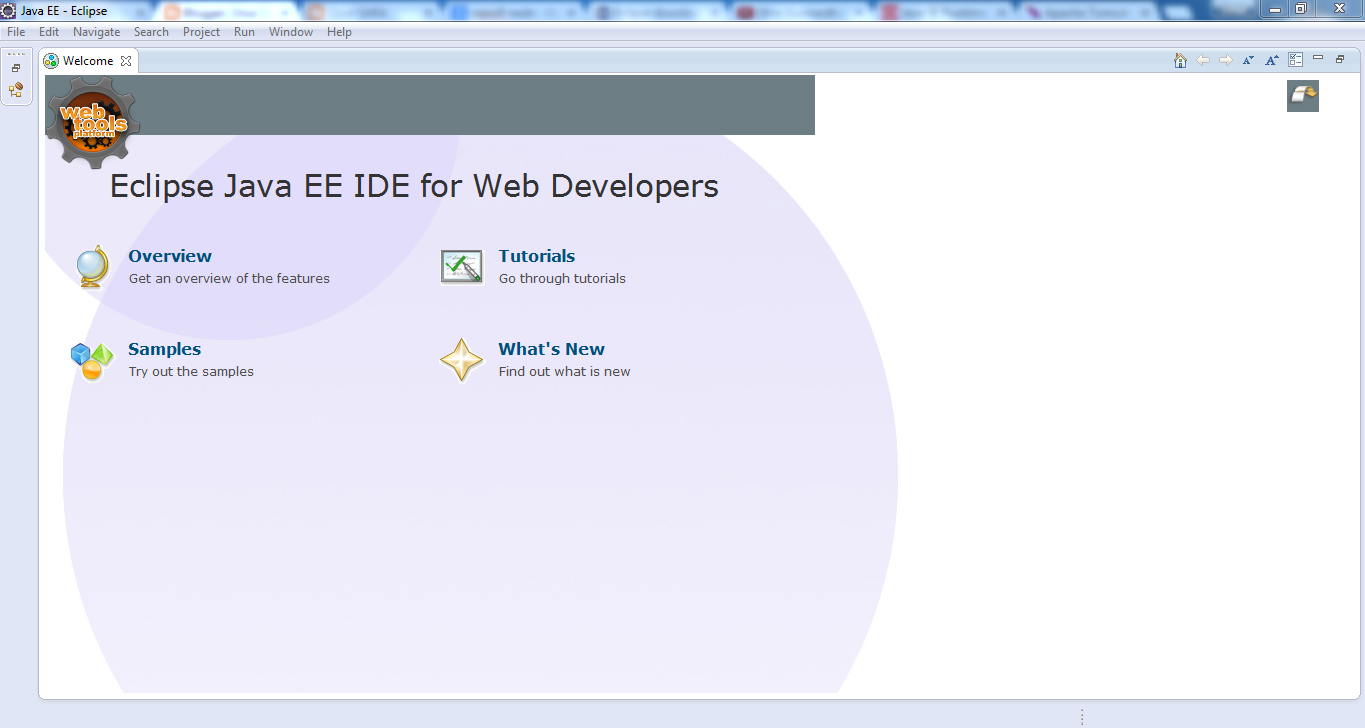
Task: Go to the Workbench via arrow icon
Action: click(1303, 96)
